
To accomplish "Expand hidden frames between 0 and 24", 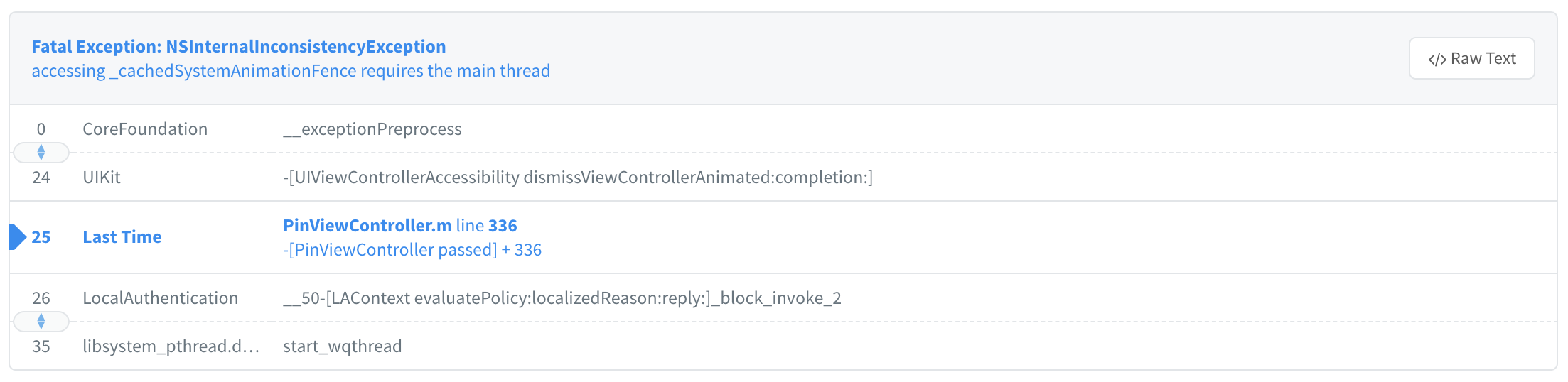I will coord(41,153).
